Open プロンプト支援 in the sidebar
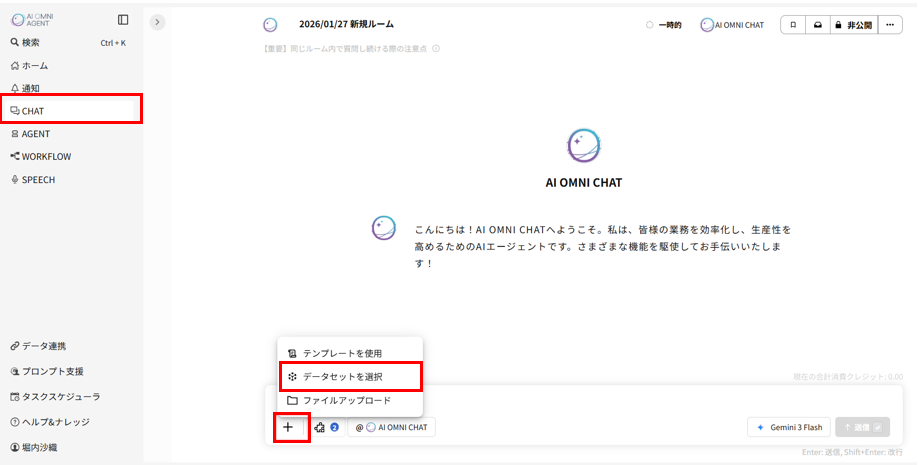 (47, 371)
